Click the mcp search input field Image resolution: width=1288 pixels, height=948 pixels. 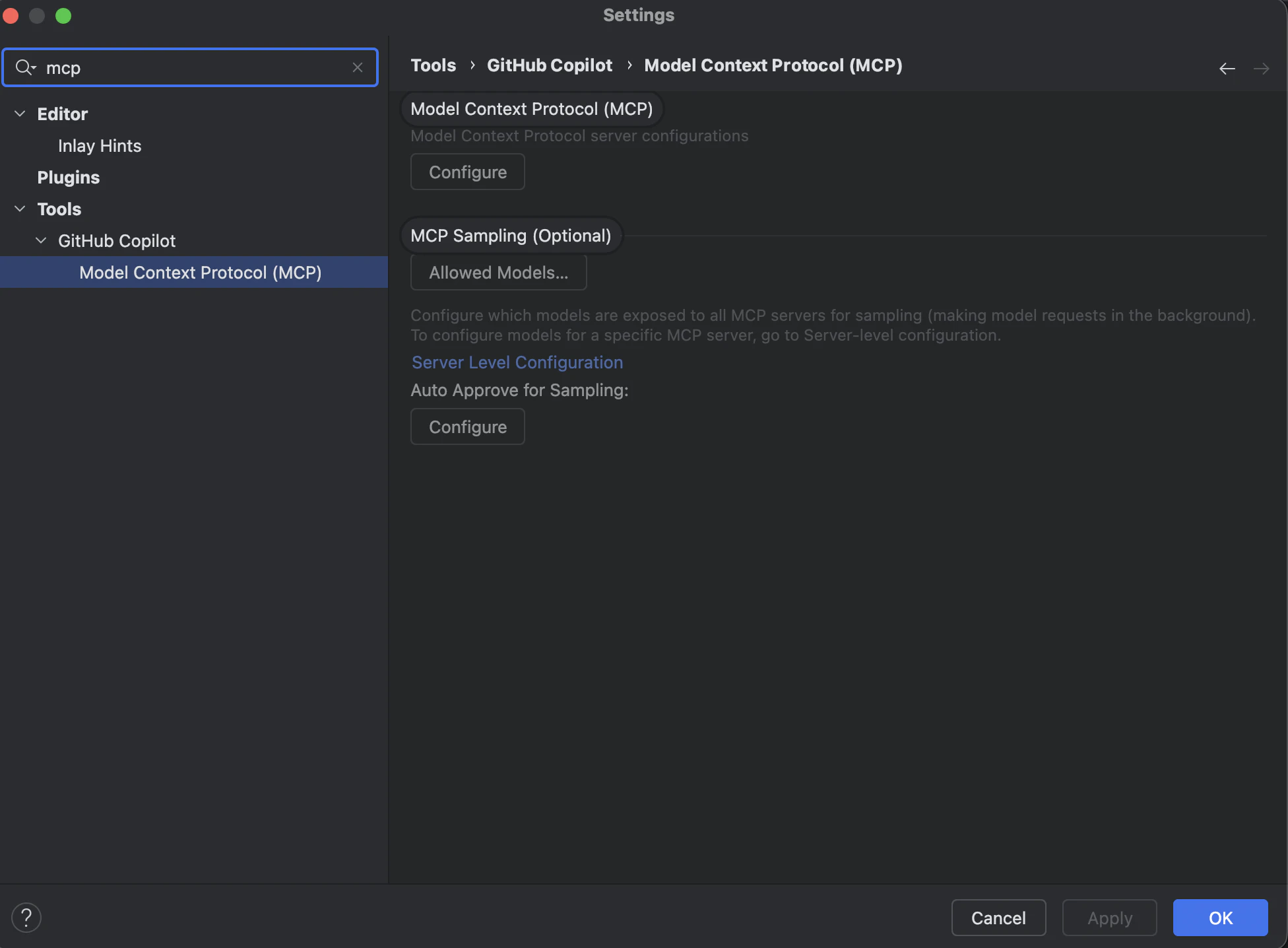coord(190,67)
